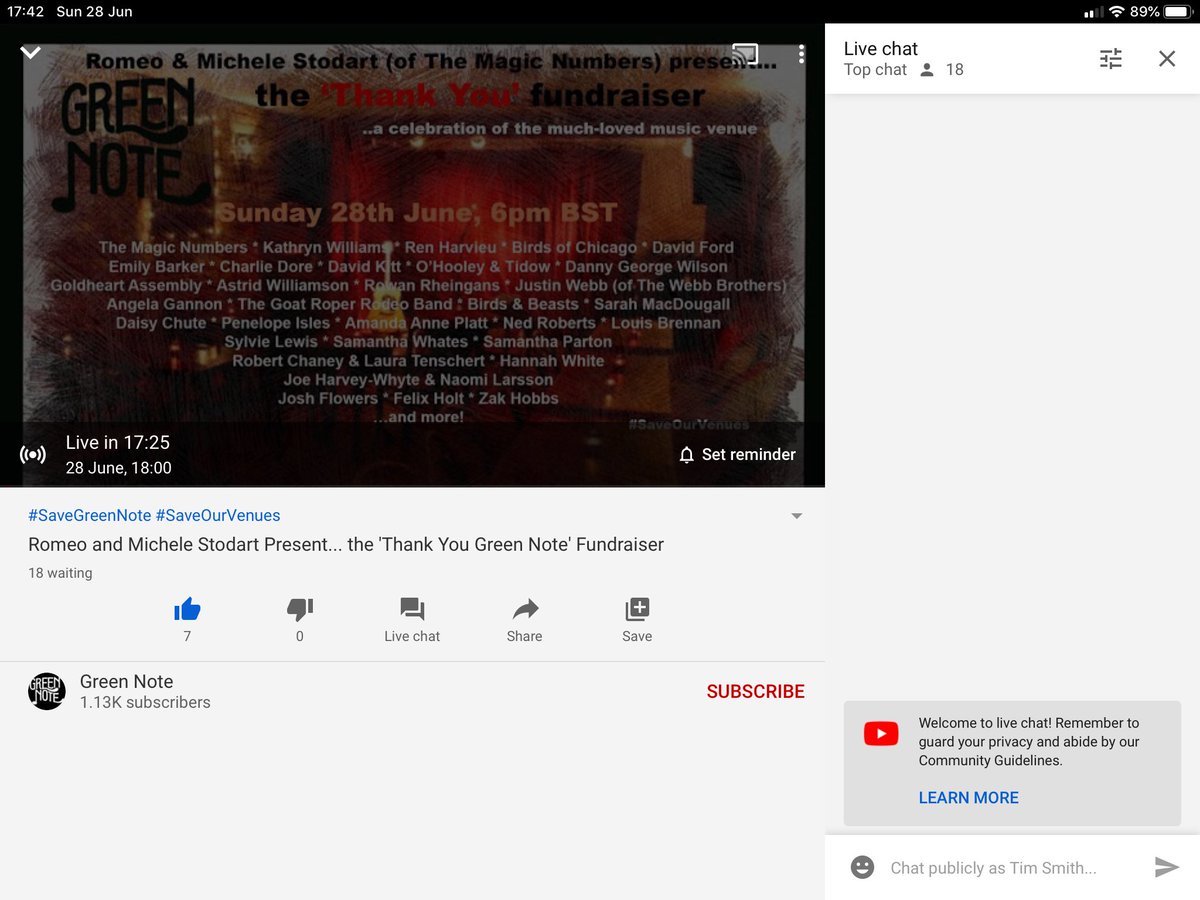Click LEARN MORE about Community Guidelines
This screenshot has width=1200, height=900.
(969, 798)
